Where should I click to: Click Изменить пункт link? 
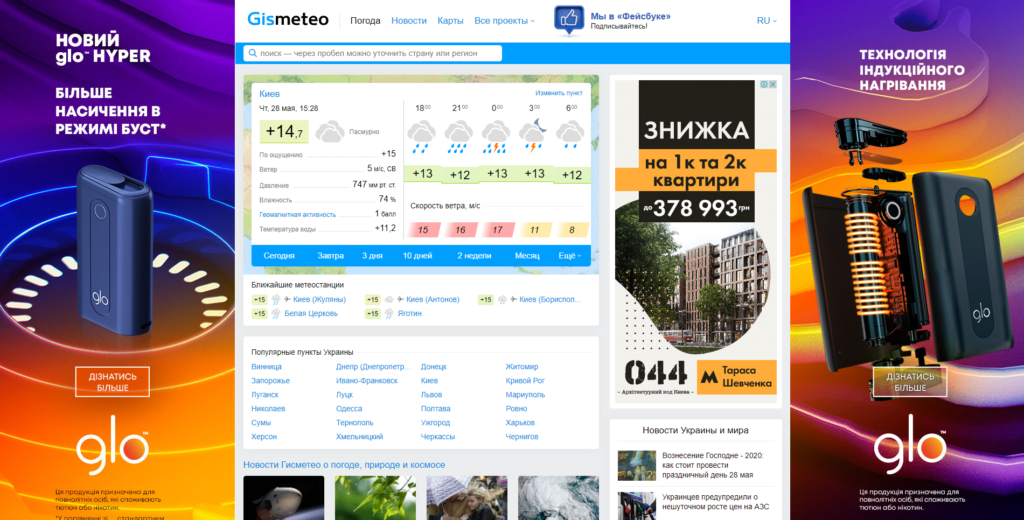559,93
